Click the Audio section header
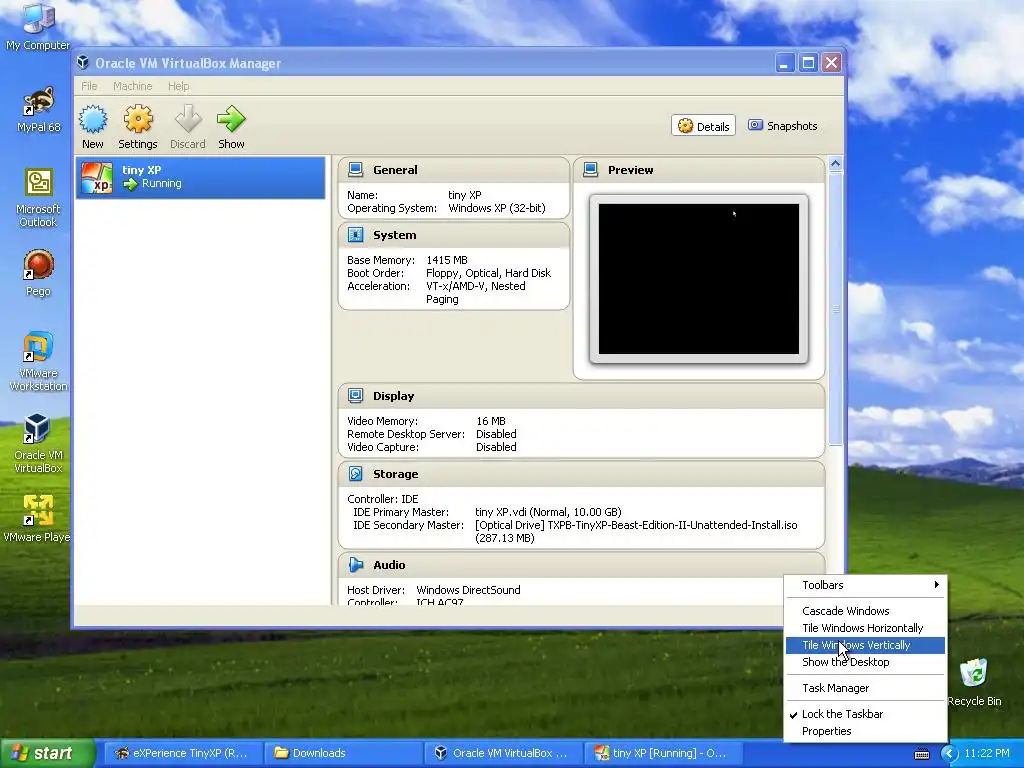Screen dimensions: 1024x768 (581, 565)
